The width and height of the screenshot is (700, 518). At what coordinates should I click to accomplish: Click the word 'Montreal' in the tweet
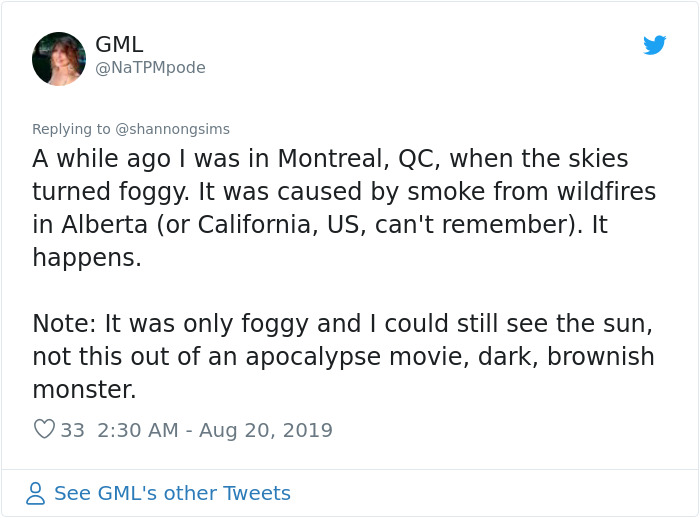[x=331, y=159]
